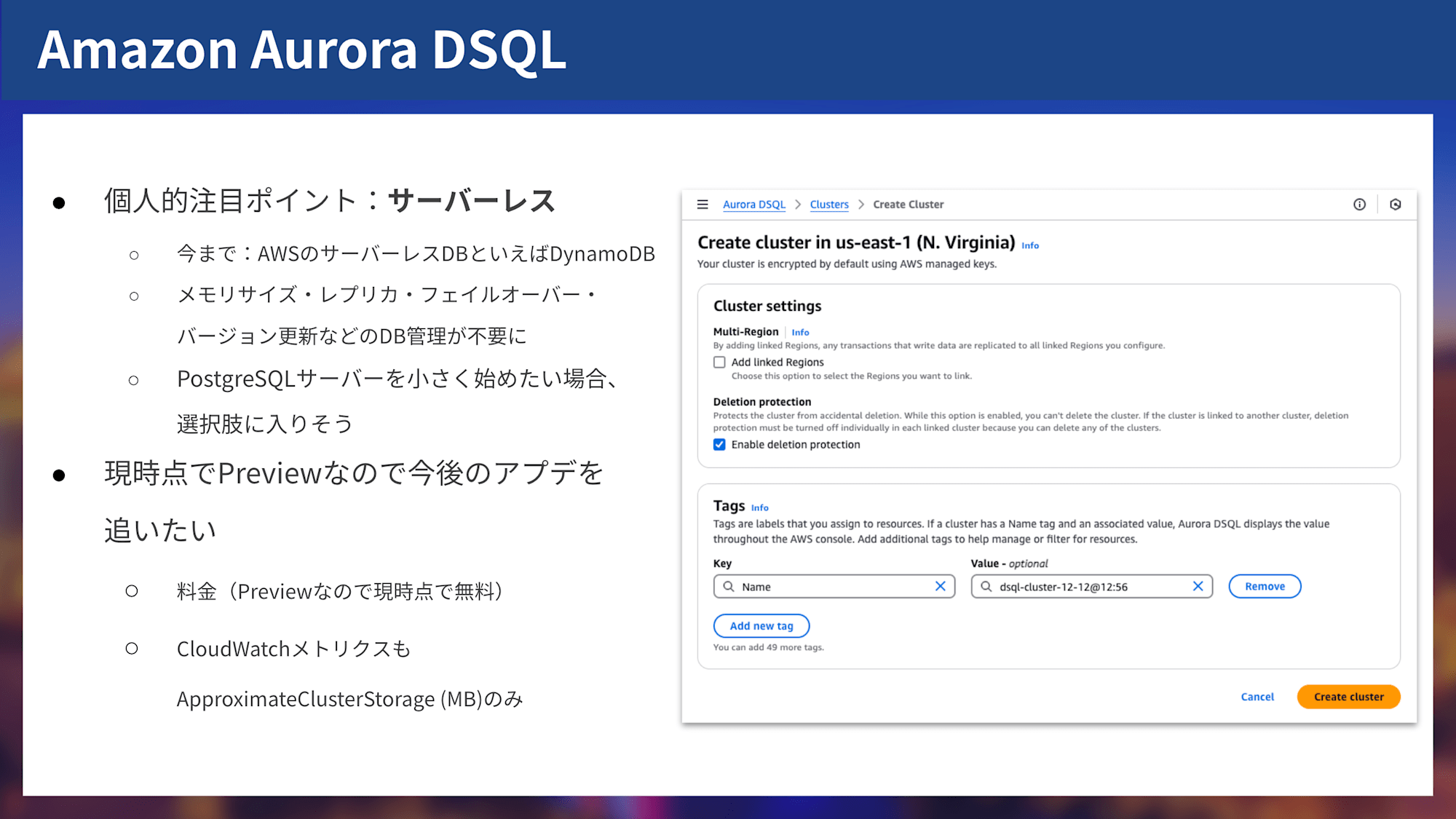
Task: Click the CloudWatch bullet text
Action: [293, 649]
